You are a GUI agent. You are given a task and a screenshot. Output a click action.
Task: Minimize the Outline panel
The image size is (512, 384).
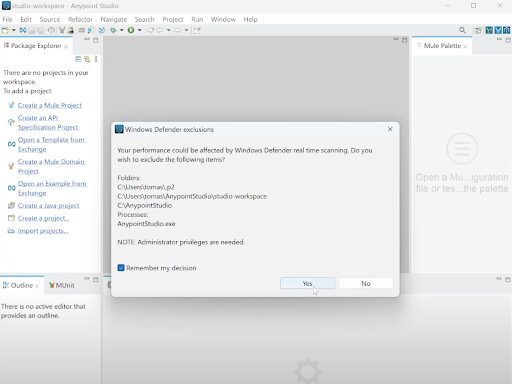click(x=87, y=279)
